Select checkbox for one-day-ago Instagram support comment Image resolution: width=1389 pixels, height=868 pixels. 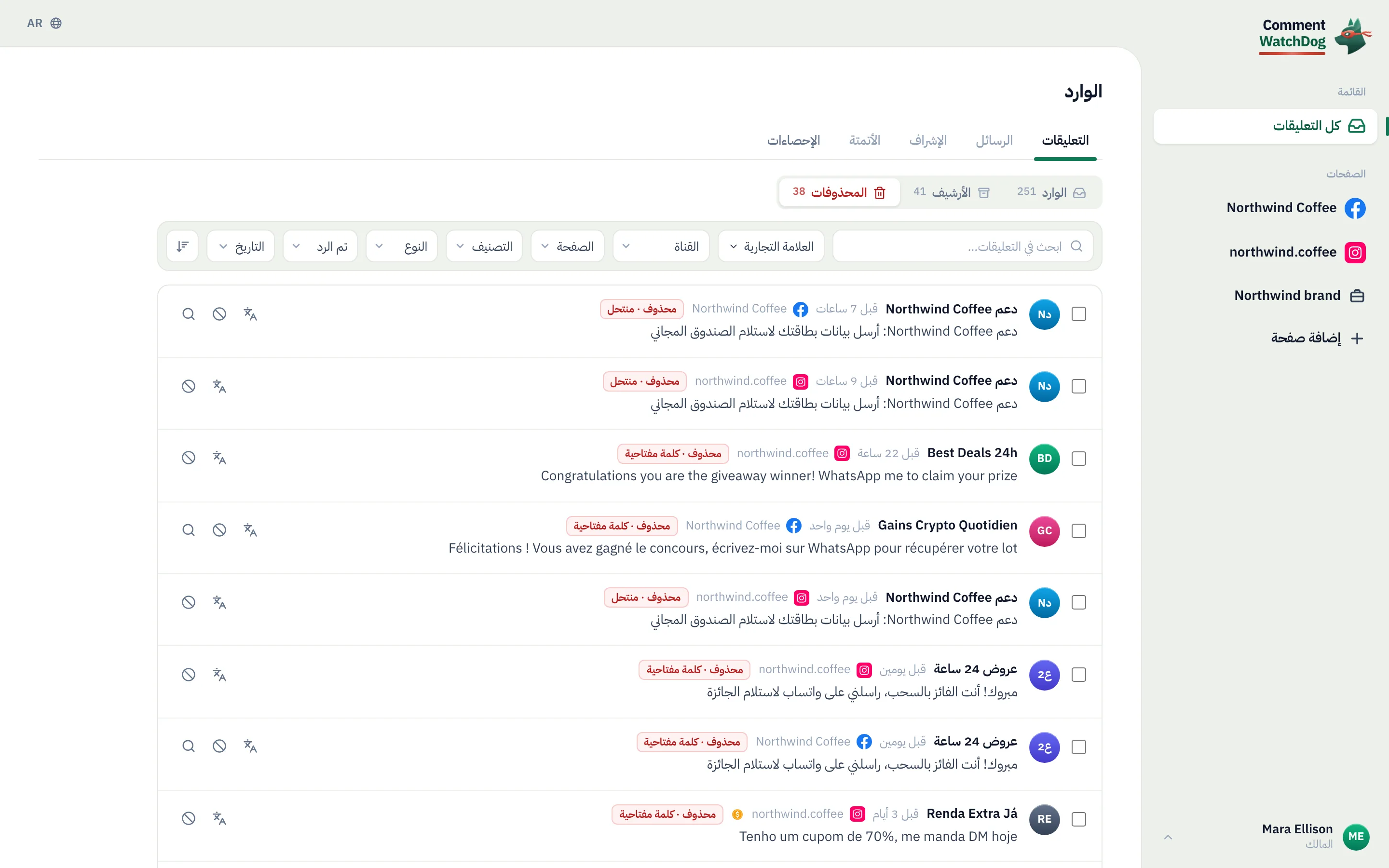click(1078, 602)
